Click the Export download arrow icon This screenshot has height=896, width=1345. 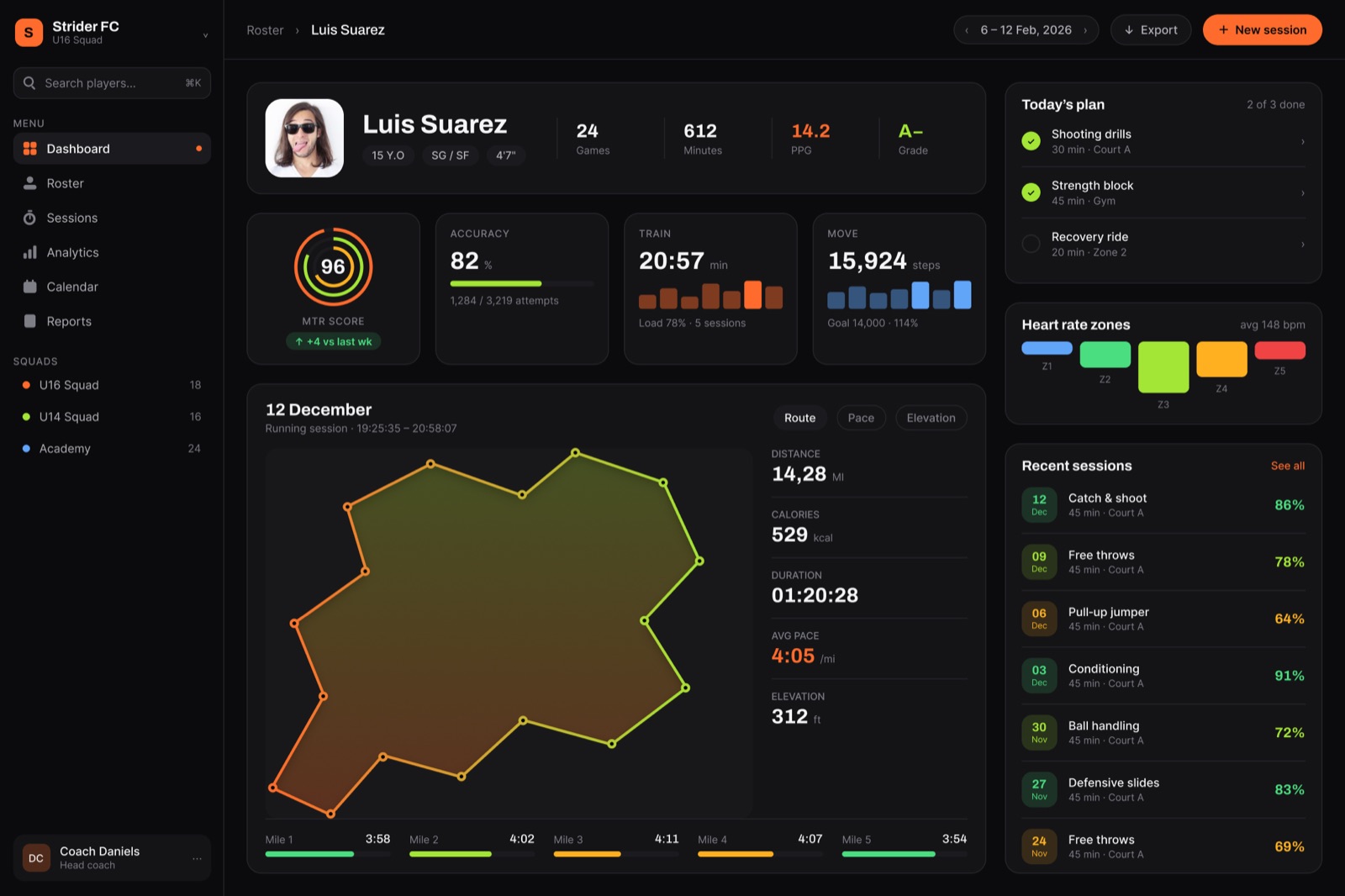click(x=1129, y=30)
